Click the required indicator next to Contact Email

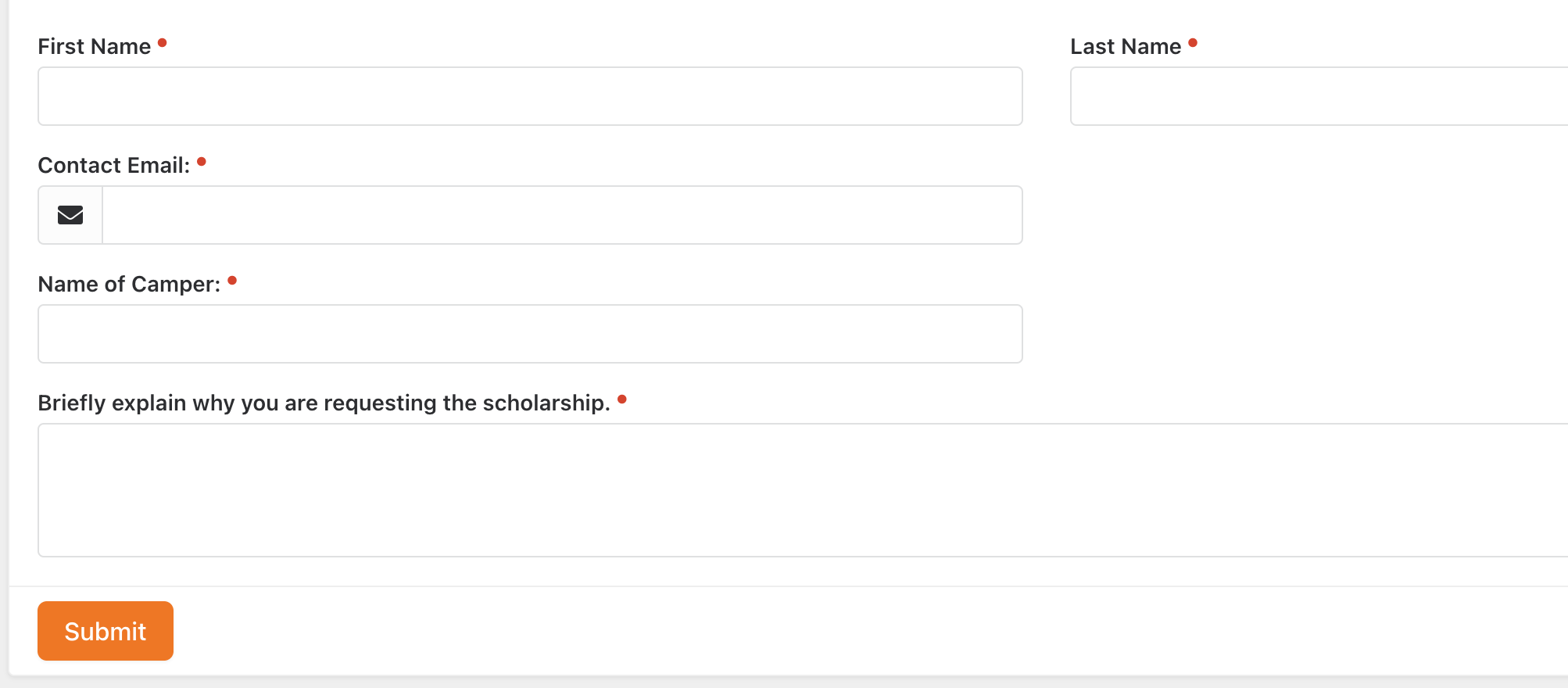(x=202, y=162)
